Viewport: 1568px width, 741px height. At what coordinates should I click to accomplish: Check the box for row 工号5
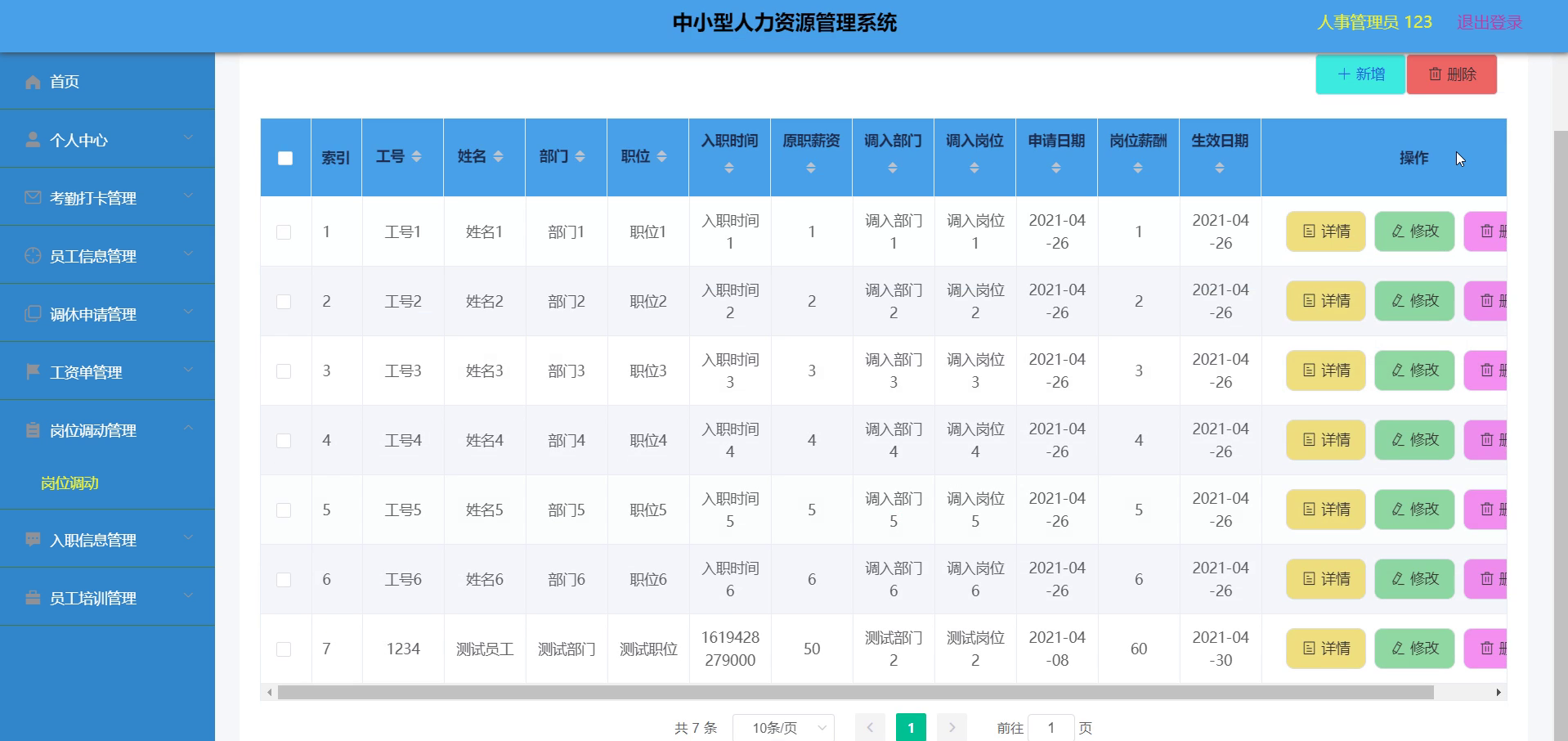284,510
